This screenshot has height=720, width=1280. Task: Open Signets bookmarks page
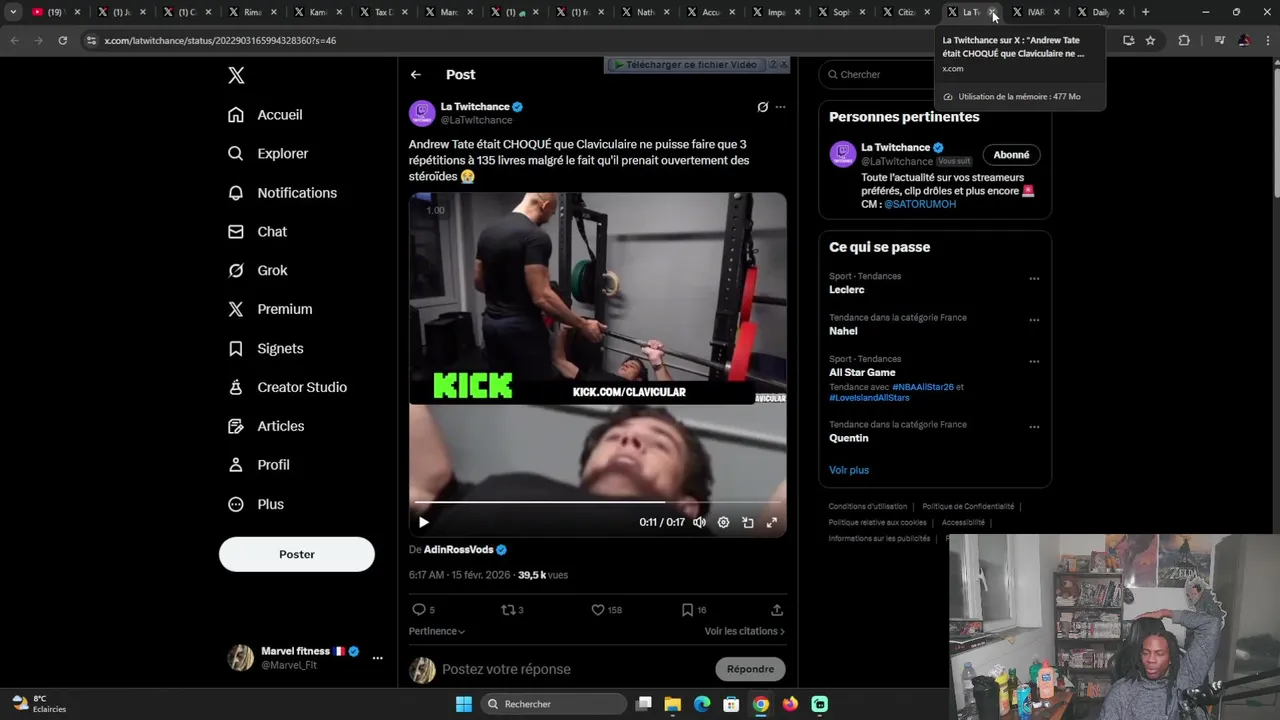265,349
